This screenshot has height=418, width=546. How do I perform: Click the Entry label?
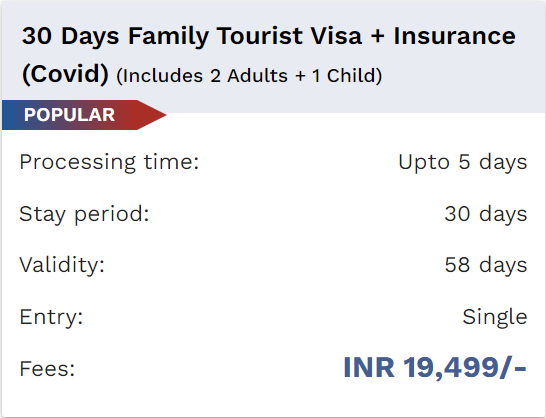(51, 317)
